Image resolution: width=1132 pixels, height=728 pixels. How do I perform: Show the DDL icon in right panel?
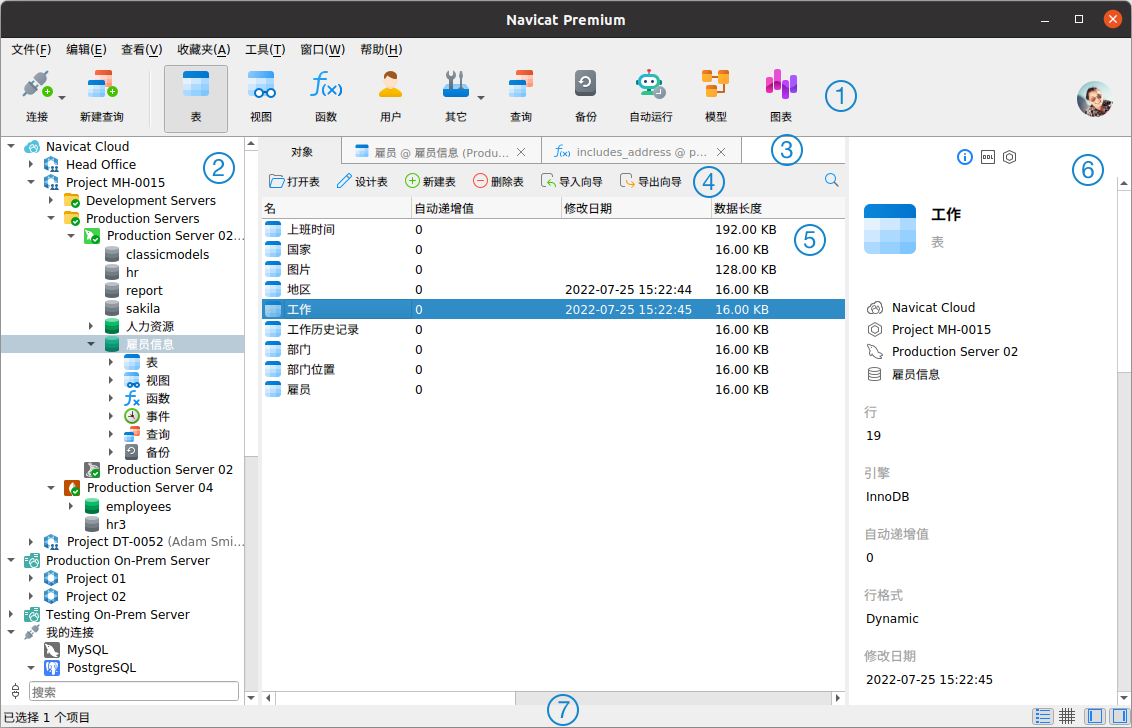tap(988, 157)
